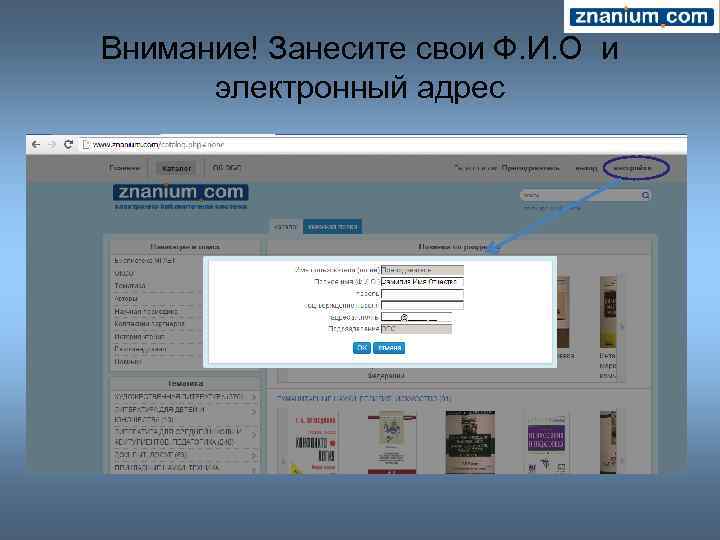
Task: Confirm the dialog with OK button
Action: coord(362,348)
